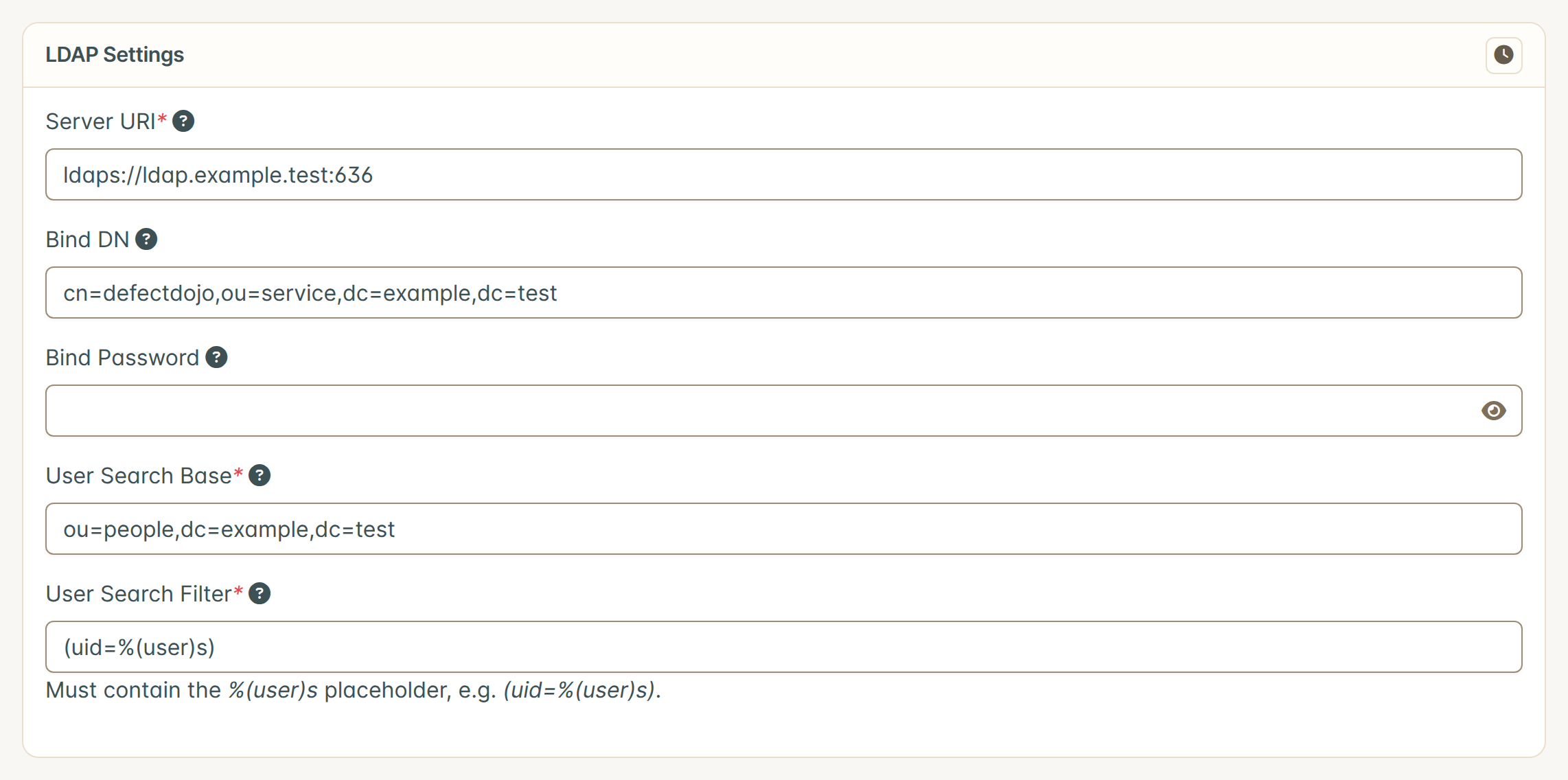1568x780 pixels.
Task: Toggle Bind Password visibility with eye icon
Action: 1493,411
